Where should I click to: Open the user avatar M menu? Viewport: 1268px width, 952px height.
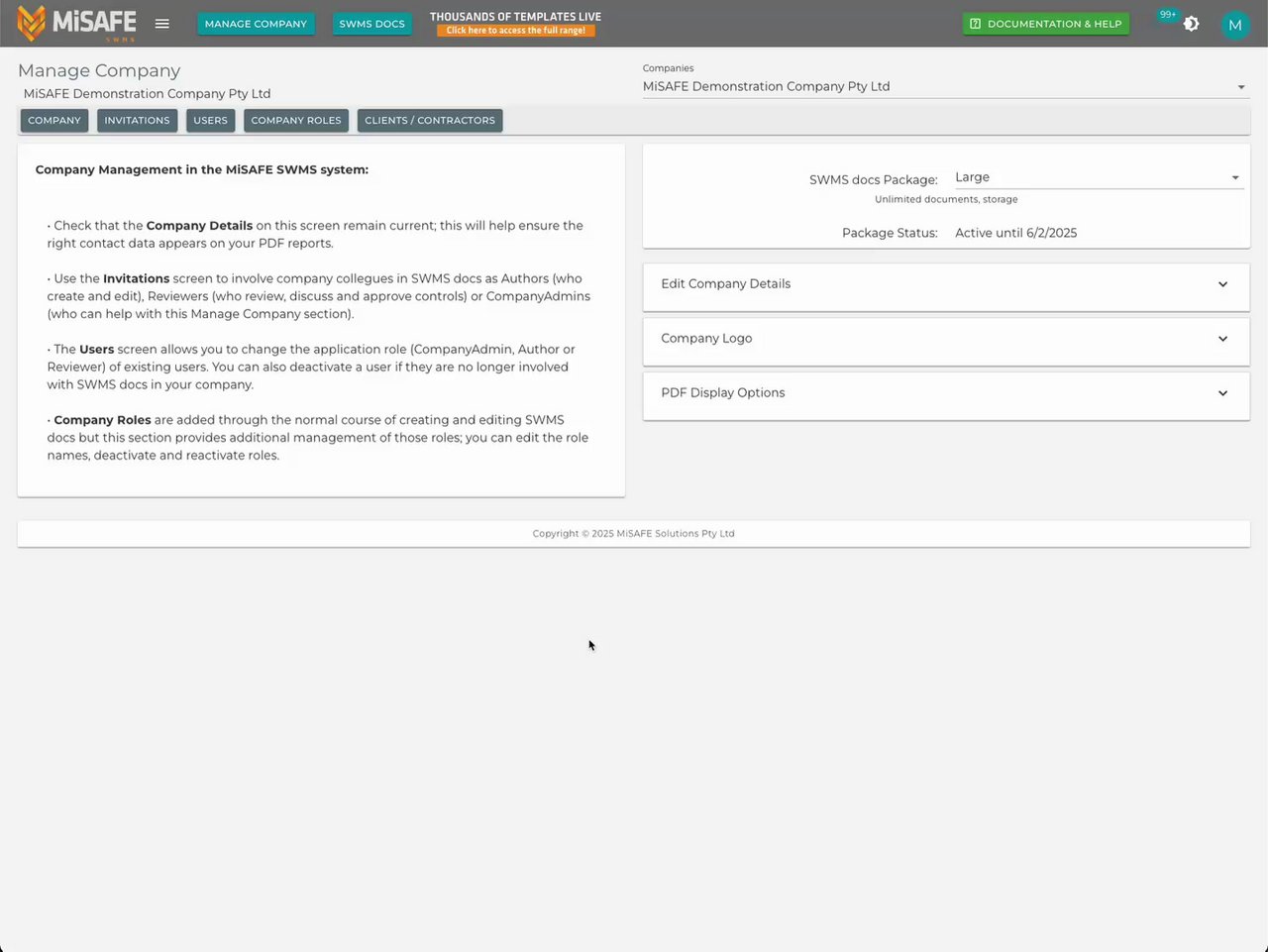point(1234,25)
